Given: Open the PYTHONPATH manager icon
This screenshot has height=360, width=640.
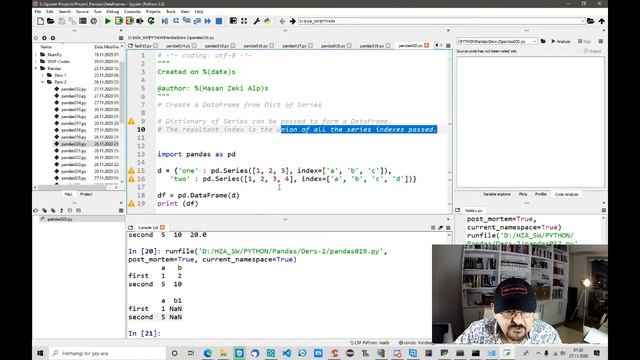Looking at the screenshot, I should (x=267, y=21).
